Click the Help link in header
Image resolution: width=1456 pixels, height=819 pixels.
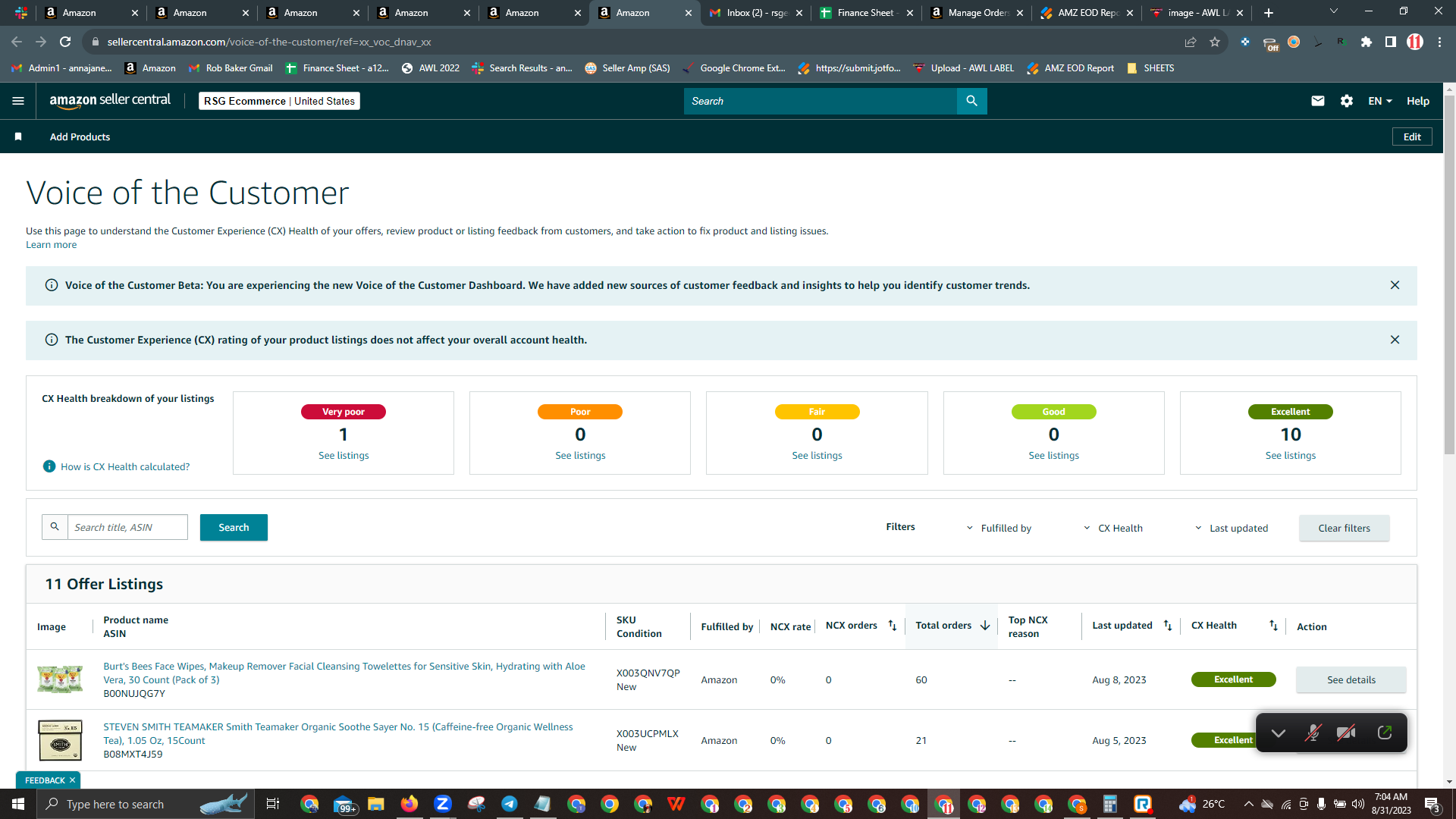coord(1418,101)
